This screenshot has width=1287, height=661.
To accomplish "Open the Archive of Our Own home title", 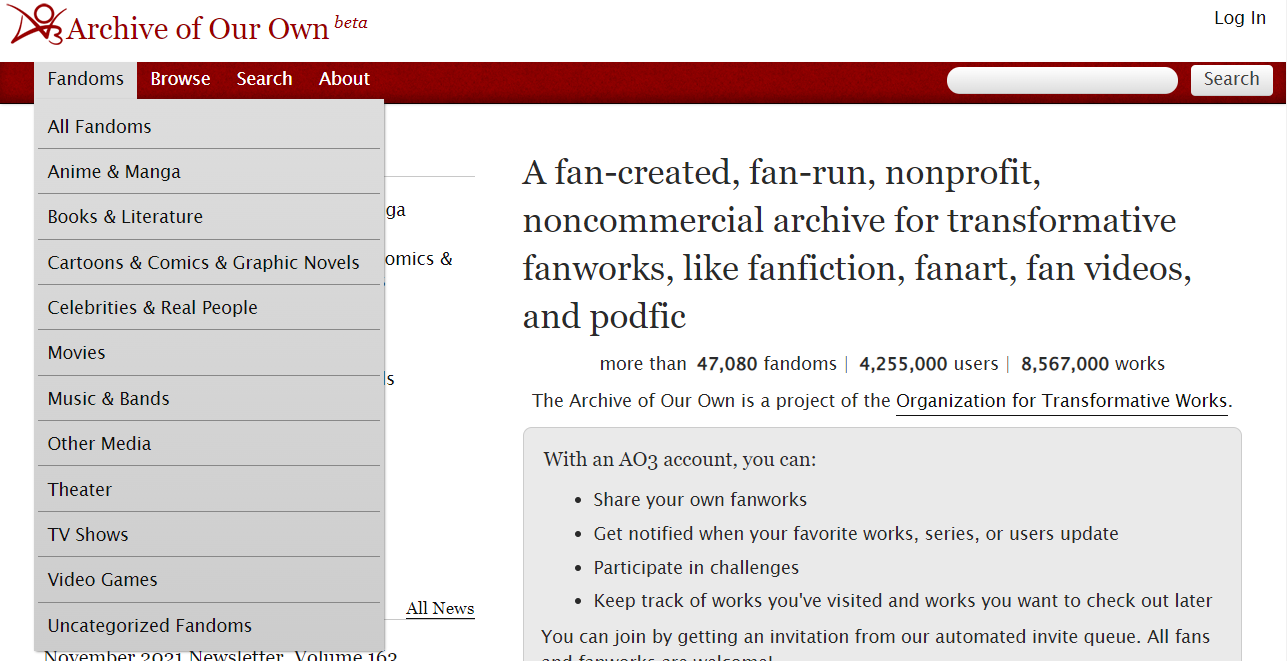I will pyautogui.click(x=198, y=29).
